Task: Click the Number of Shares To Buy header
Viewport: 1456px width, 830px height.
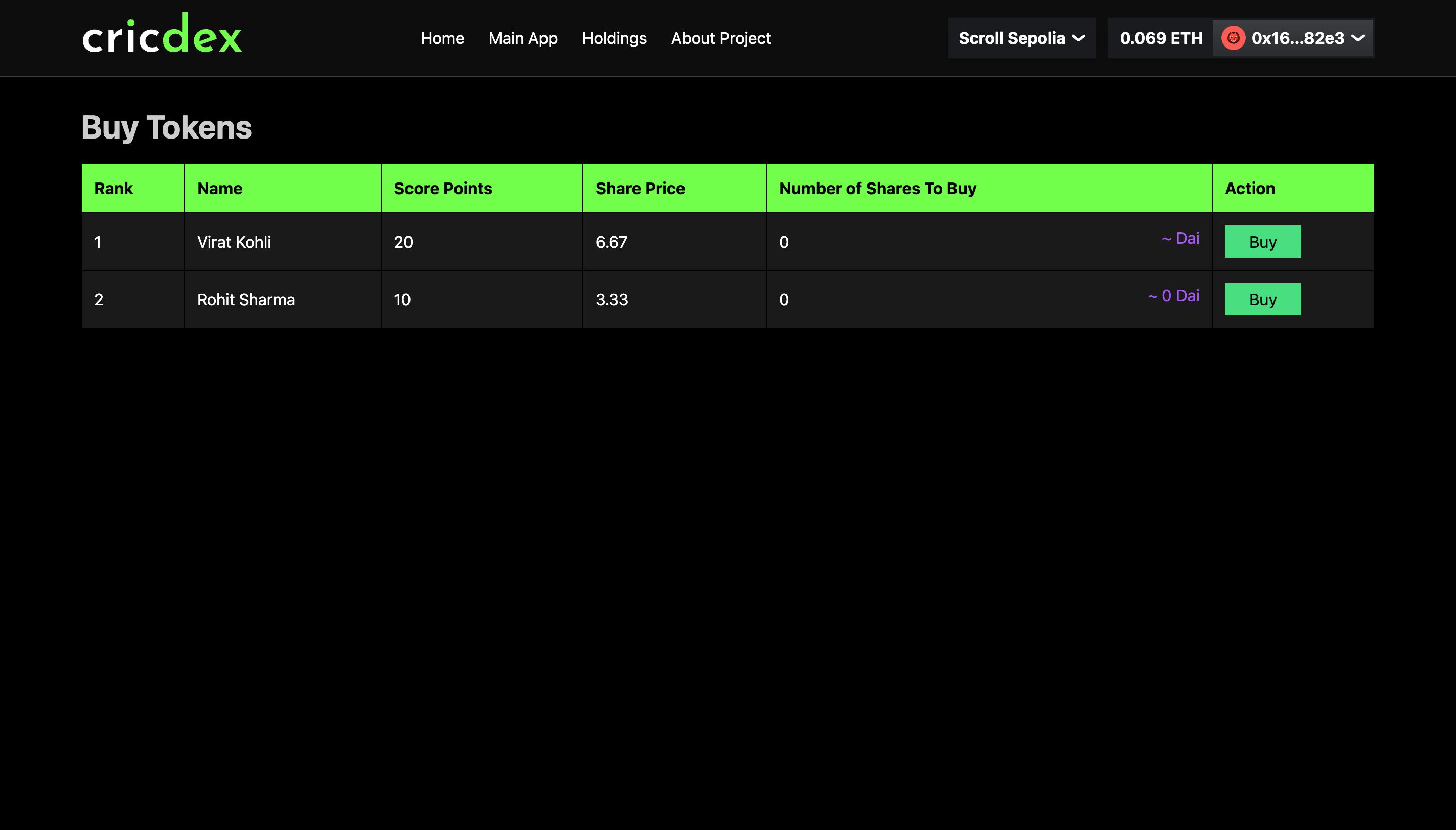Action: click(x=989, y=188)
